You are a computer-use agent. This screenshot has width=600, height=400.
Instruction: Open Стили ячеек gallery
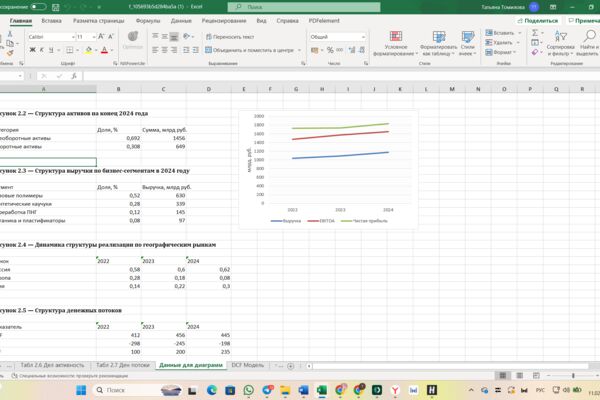coord(467,43)
